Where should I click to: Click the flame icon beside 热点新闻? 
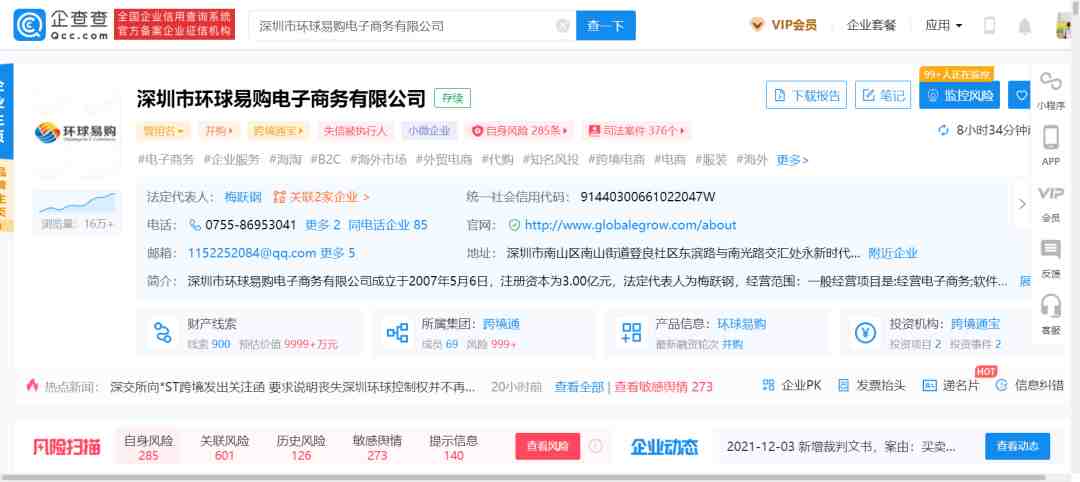tap(32, 386)
